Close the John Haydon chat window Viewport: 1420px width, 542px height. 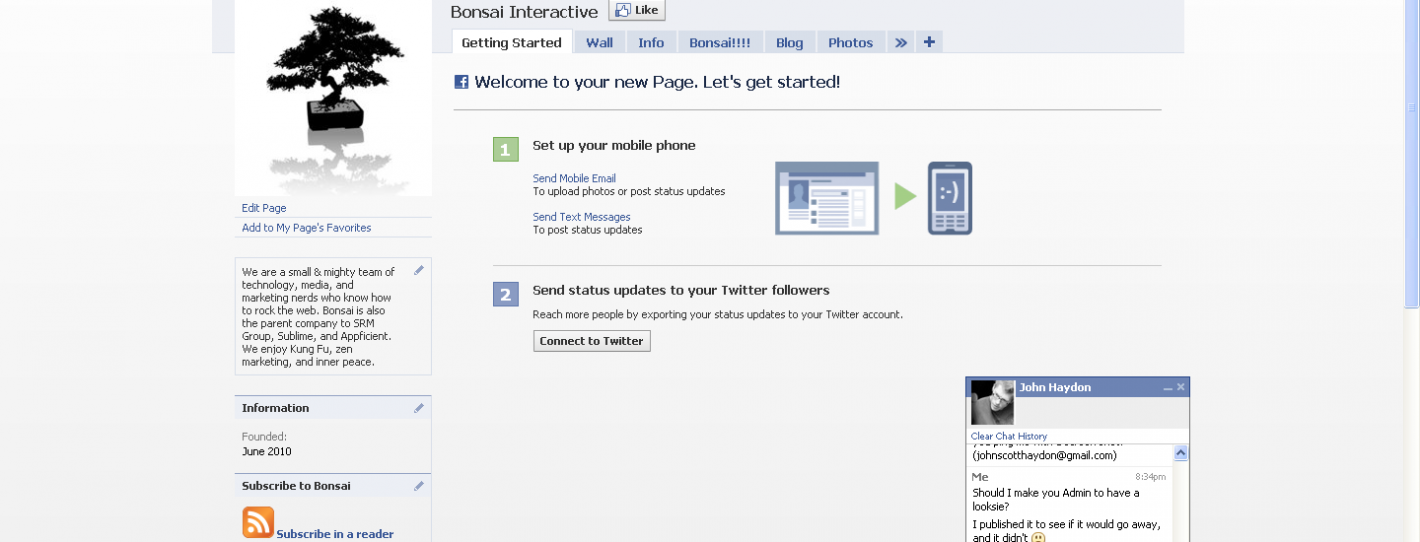[x=1181, y=387]
